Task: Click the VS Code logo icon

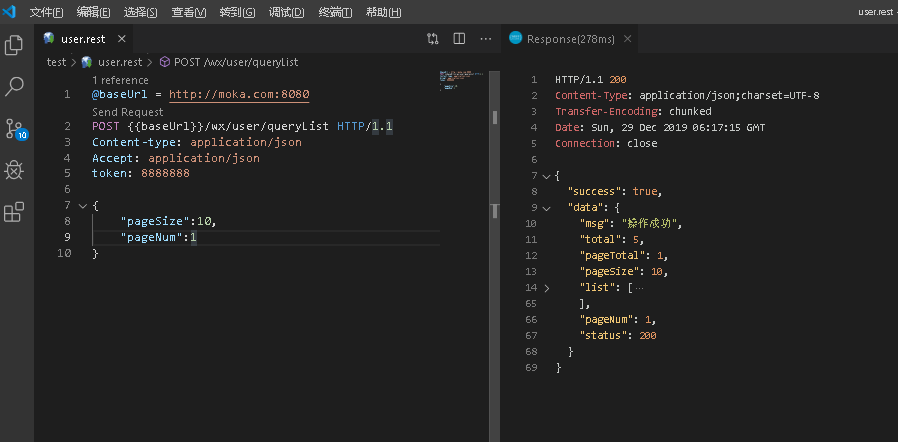Action: pyautogui.click(x=9, y=12)
